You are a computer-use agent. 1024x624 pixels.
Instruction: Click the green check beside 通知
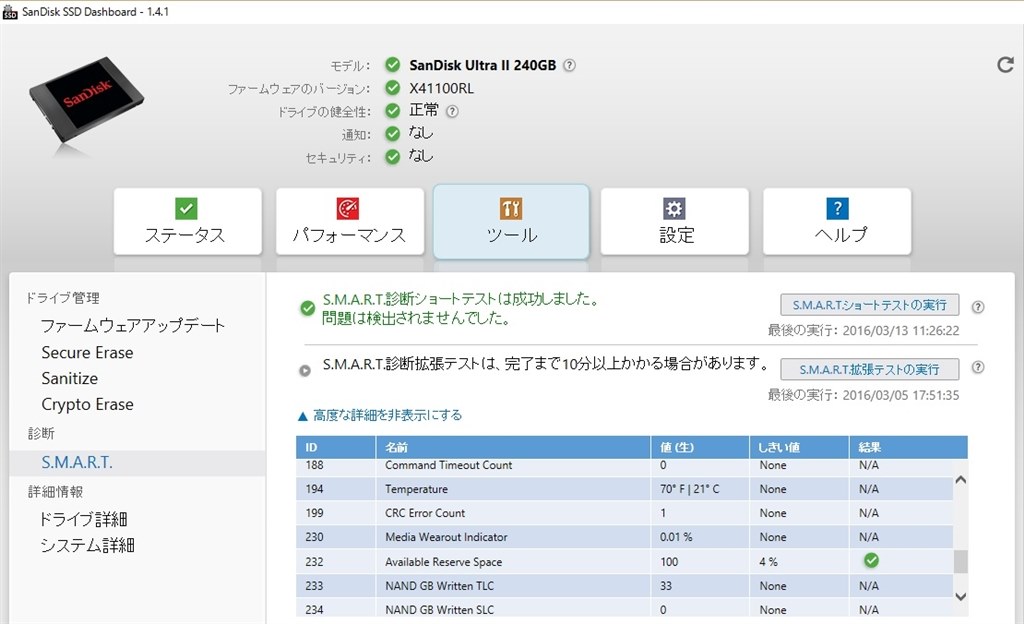tap(392, 134)
